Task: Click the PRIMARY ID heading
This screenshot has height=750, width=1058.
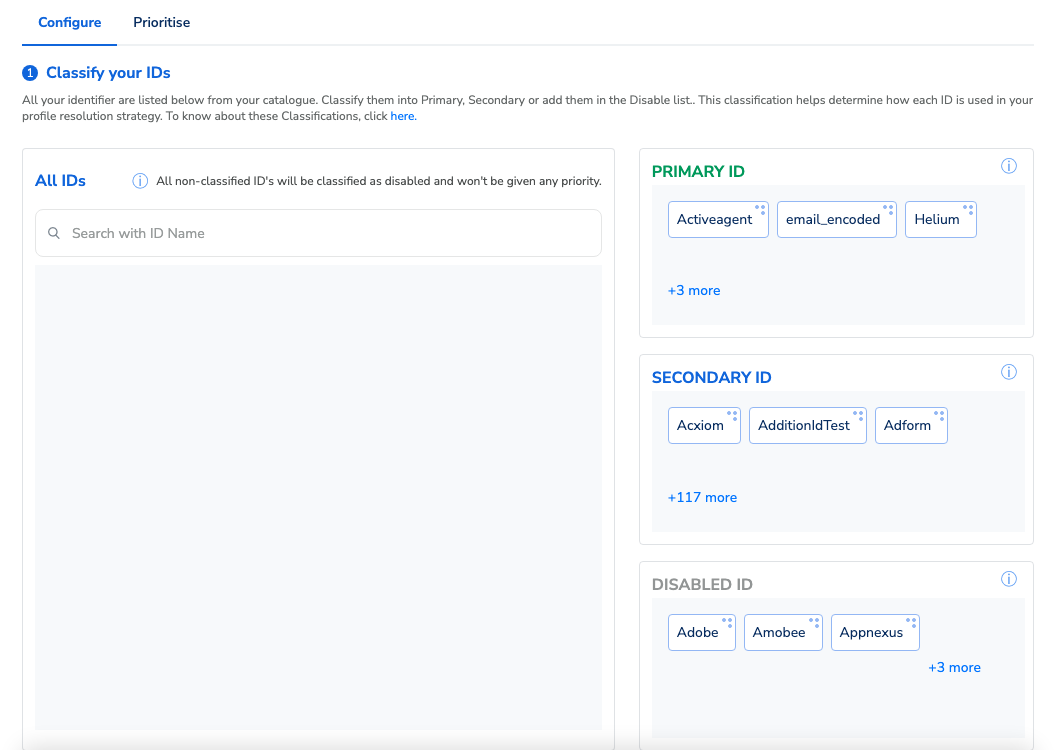Action: [698, 171]
